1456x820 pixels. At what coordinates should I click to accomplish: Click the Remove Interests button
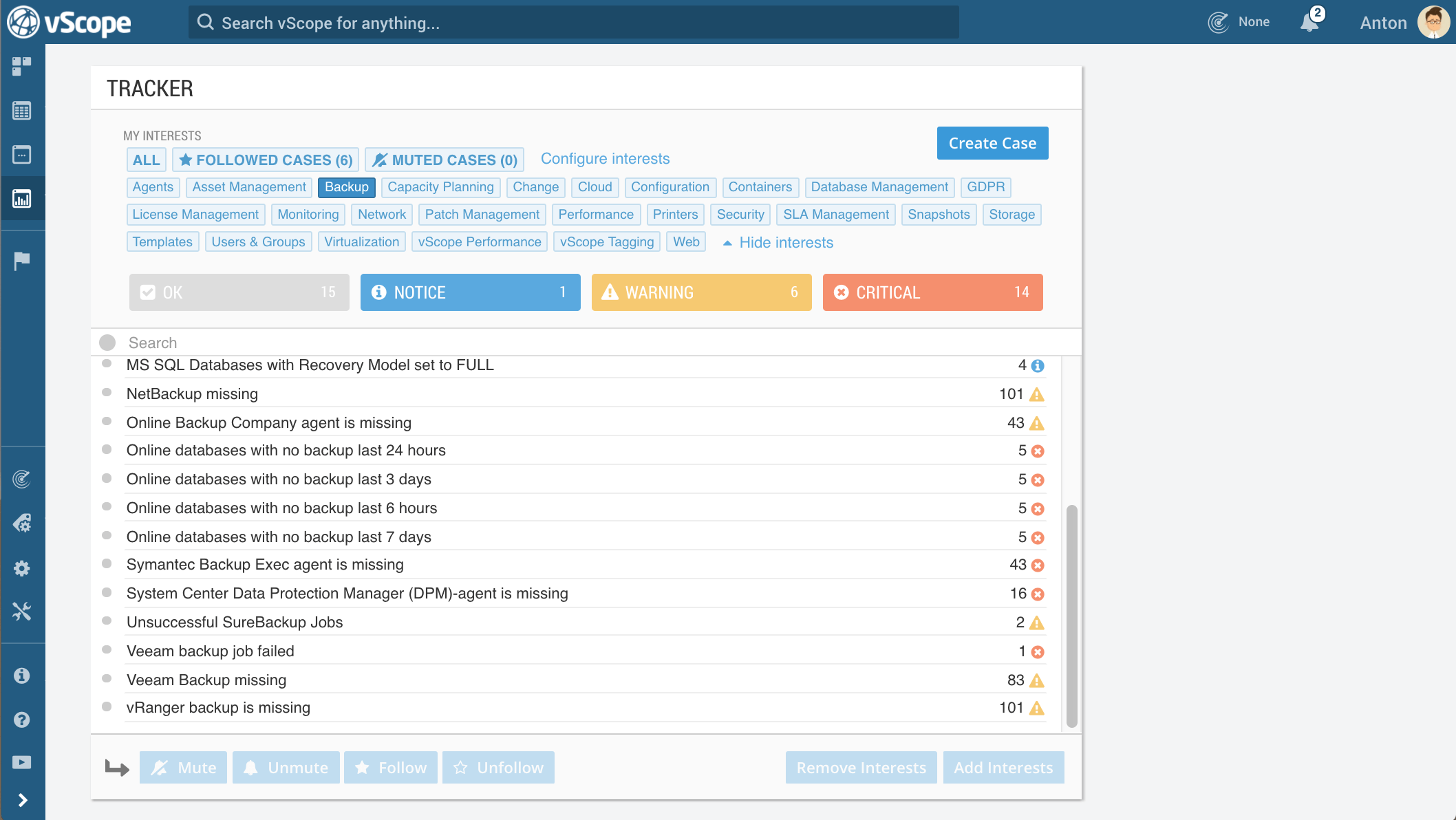pos(861,768)
